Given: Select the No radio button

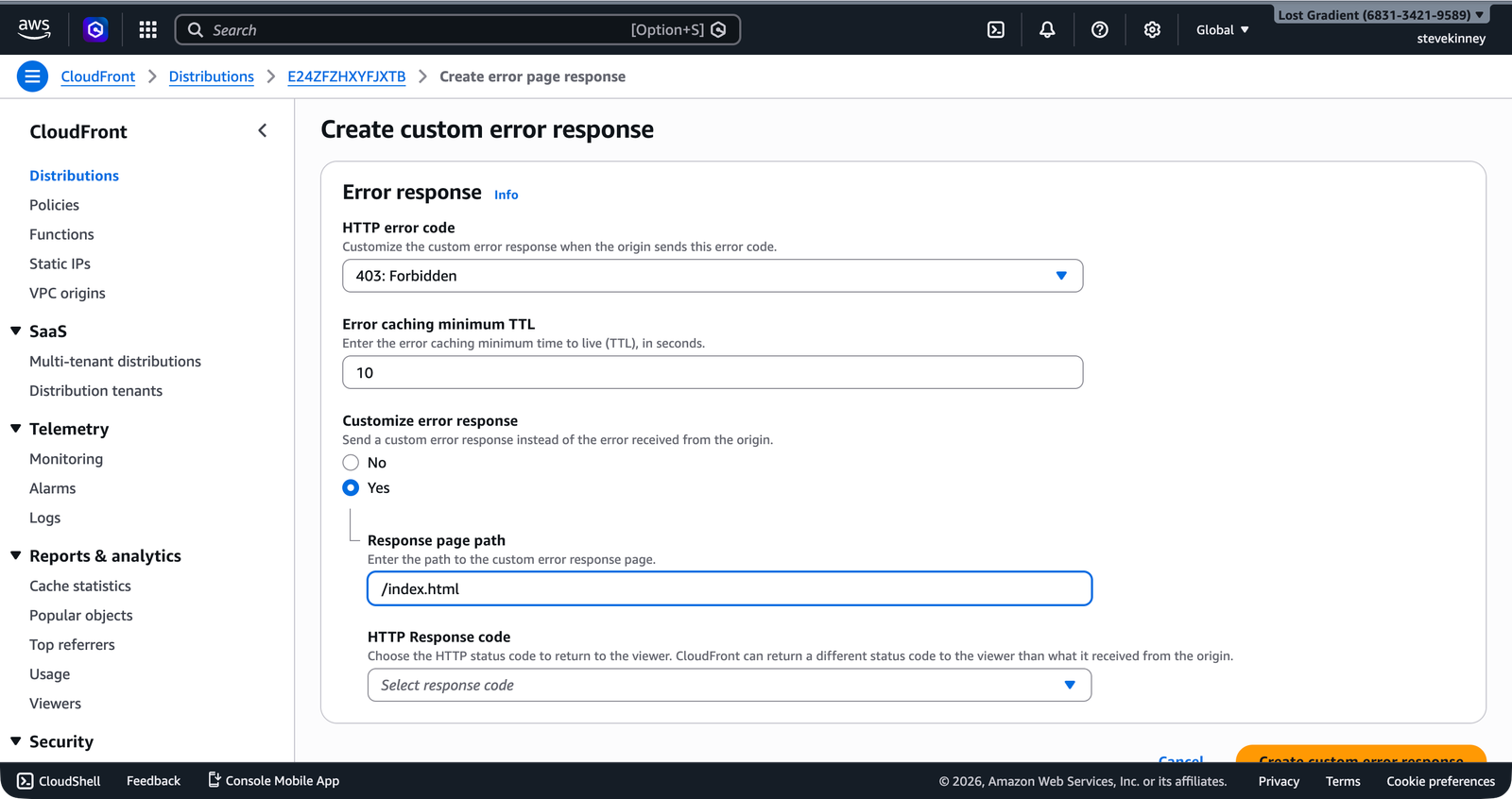Looking at the screenshot, I should [x=351, y=463].
